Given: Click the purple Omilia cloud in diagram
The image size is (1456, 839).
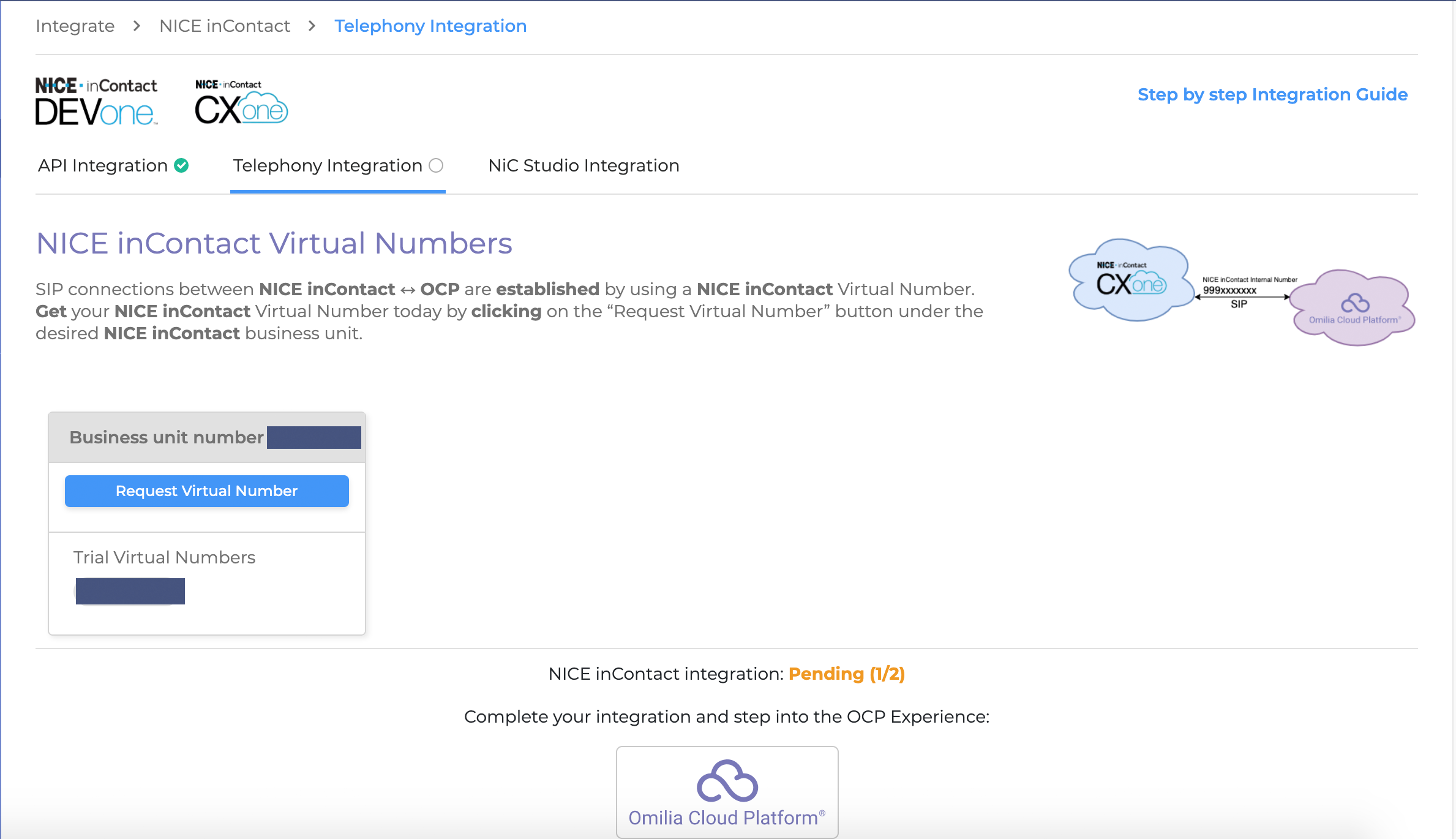Looking at the screenshot, I should [1354, 307].
